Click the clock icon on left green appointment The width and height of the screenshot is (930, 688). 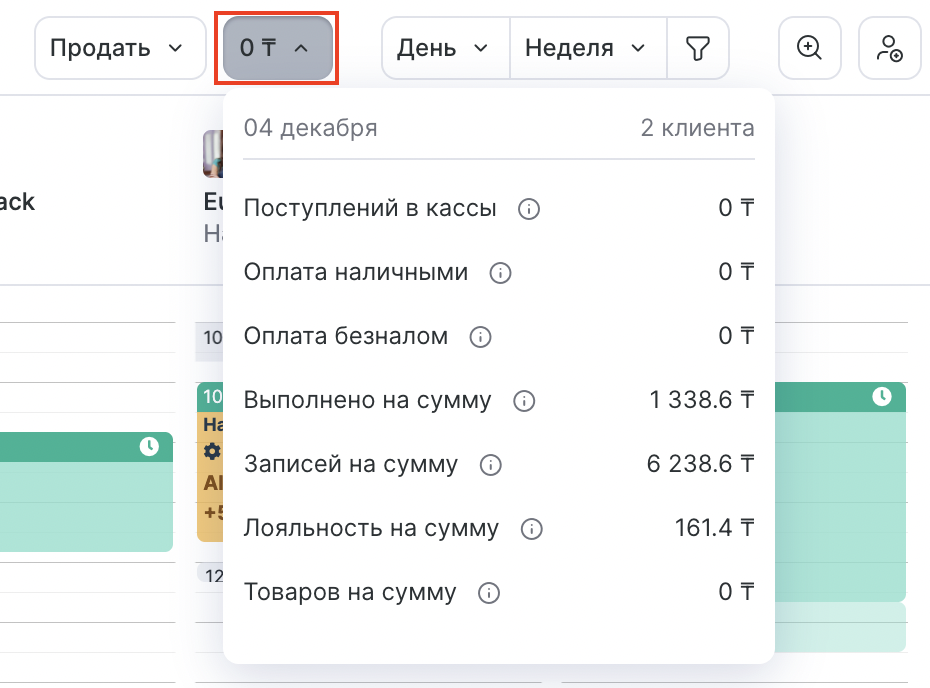pos(149,447)
